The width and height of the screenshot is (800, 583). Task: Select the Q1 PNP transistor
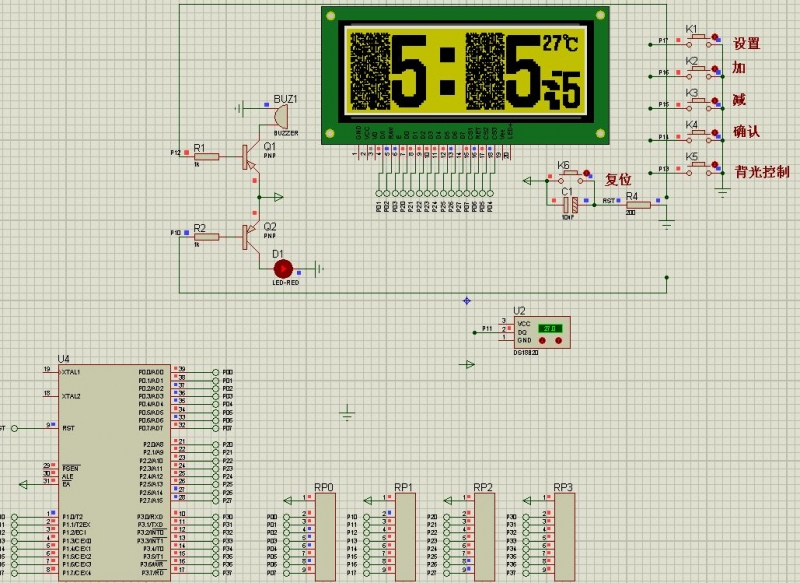point(249,156)
